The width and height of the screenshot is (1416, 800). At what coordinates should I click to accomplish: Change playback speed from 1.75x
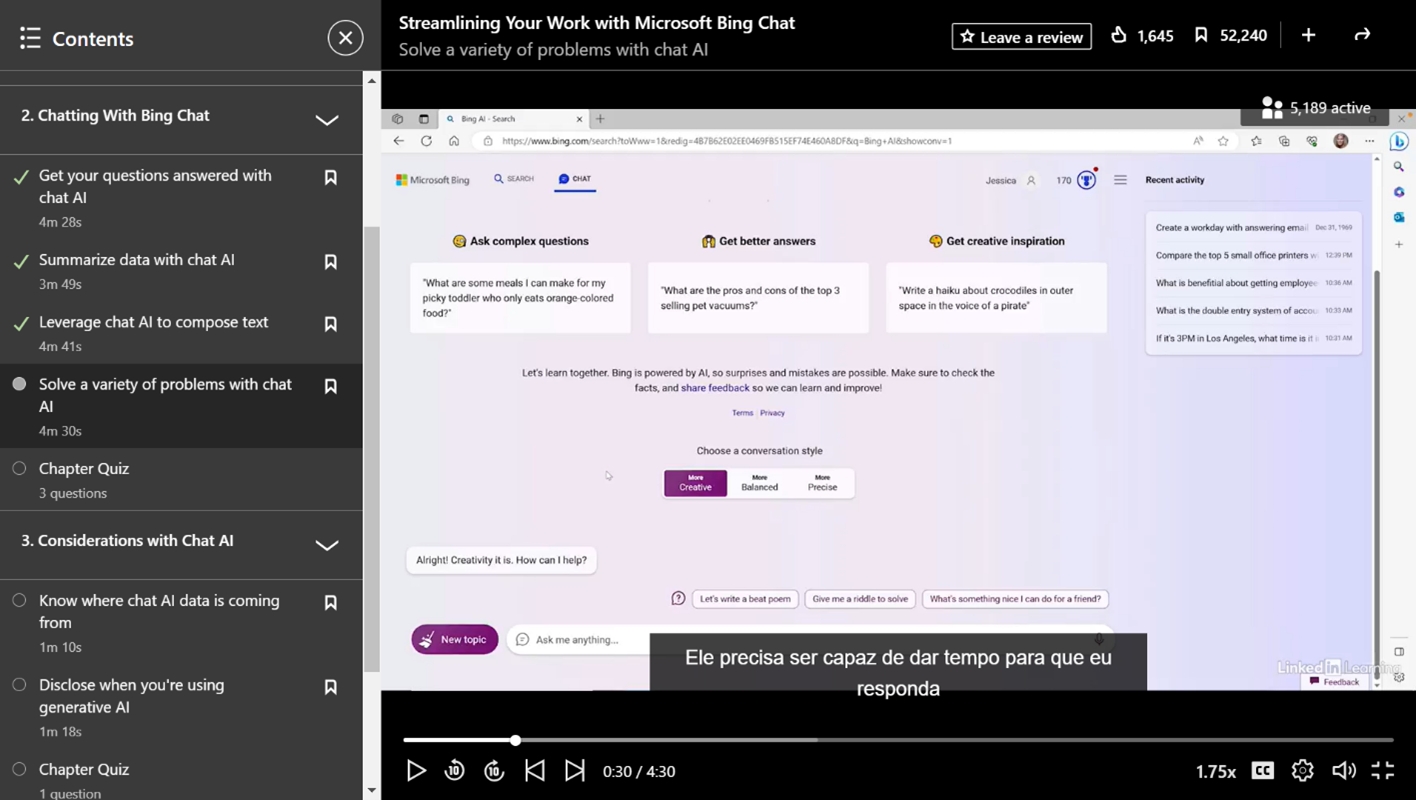click(x=1215, y=772)
